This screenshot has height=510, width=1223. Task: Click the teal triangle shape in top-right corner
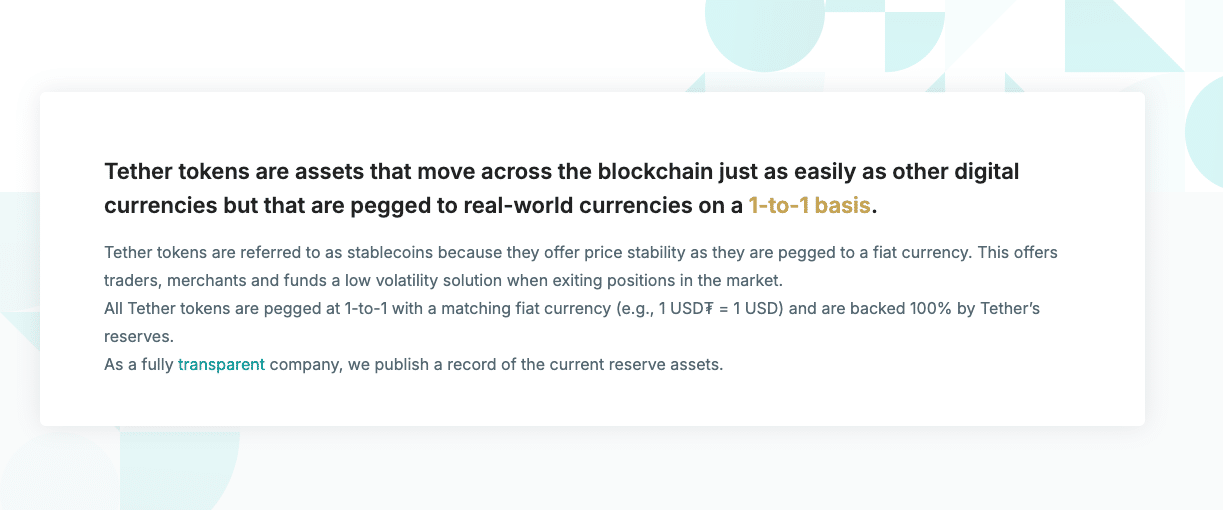click(x=1130, y=35)
